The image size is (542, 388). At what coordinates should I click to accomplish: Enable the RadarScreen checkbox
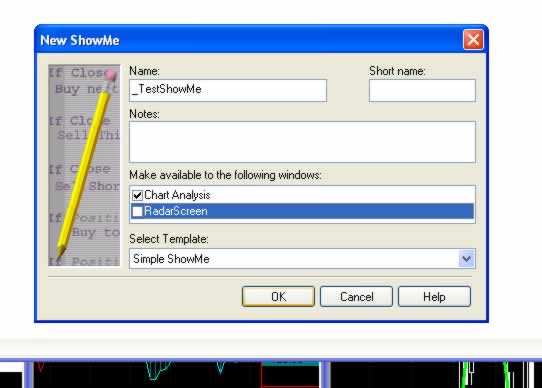pos(137,211)
